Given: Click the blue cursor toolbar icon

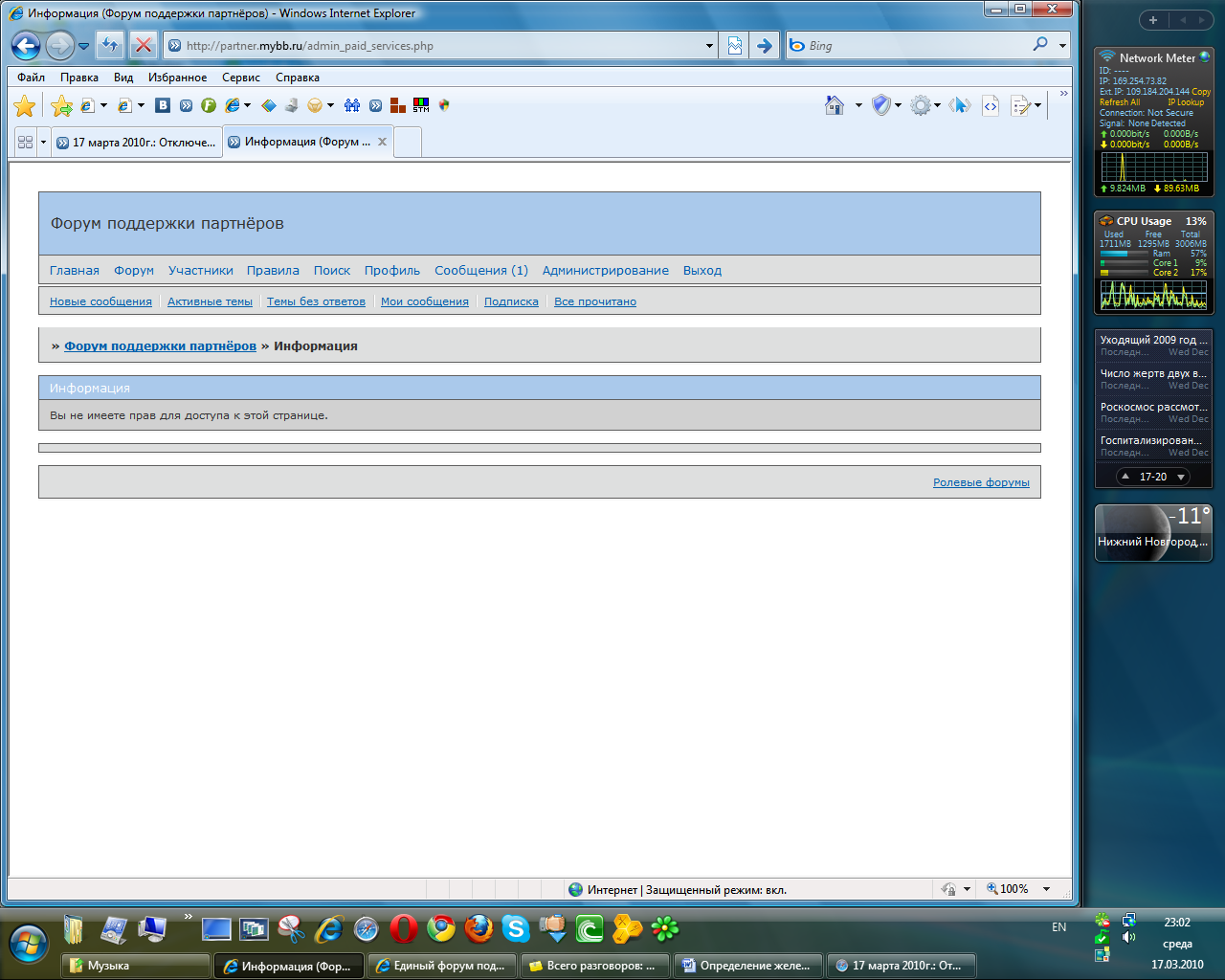Looking at the screenshot, I should (x=960, y=105).
